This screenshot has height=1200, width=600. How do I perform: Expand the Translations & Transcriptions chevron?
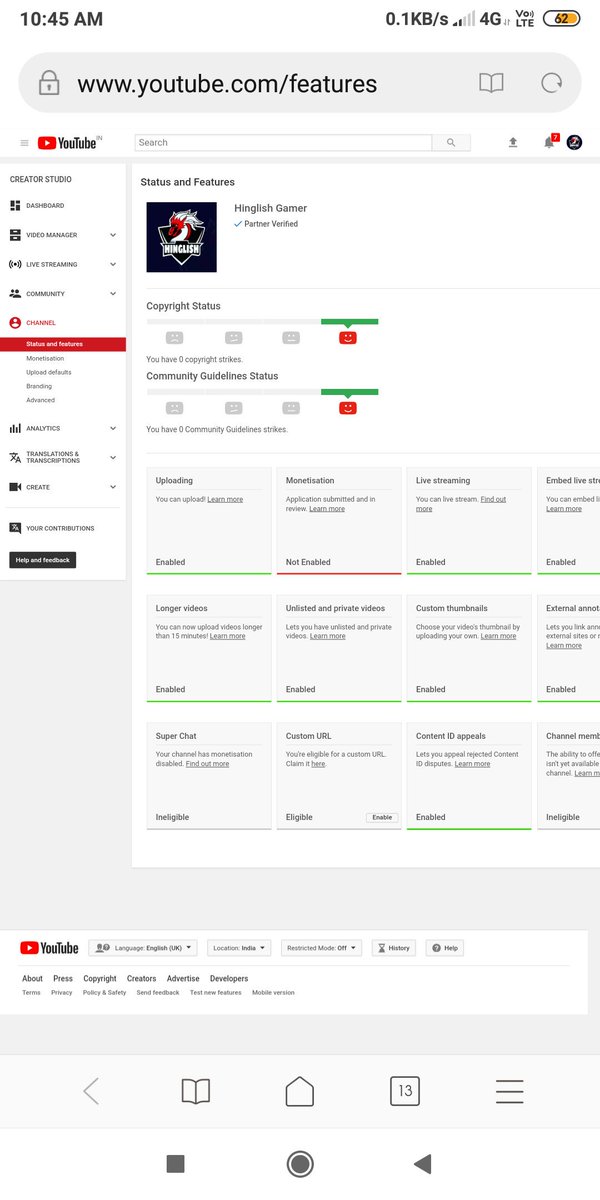113,457
